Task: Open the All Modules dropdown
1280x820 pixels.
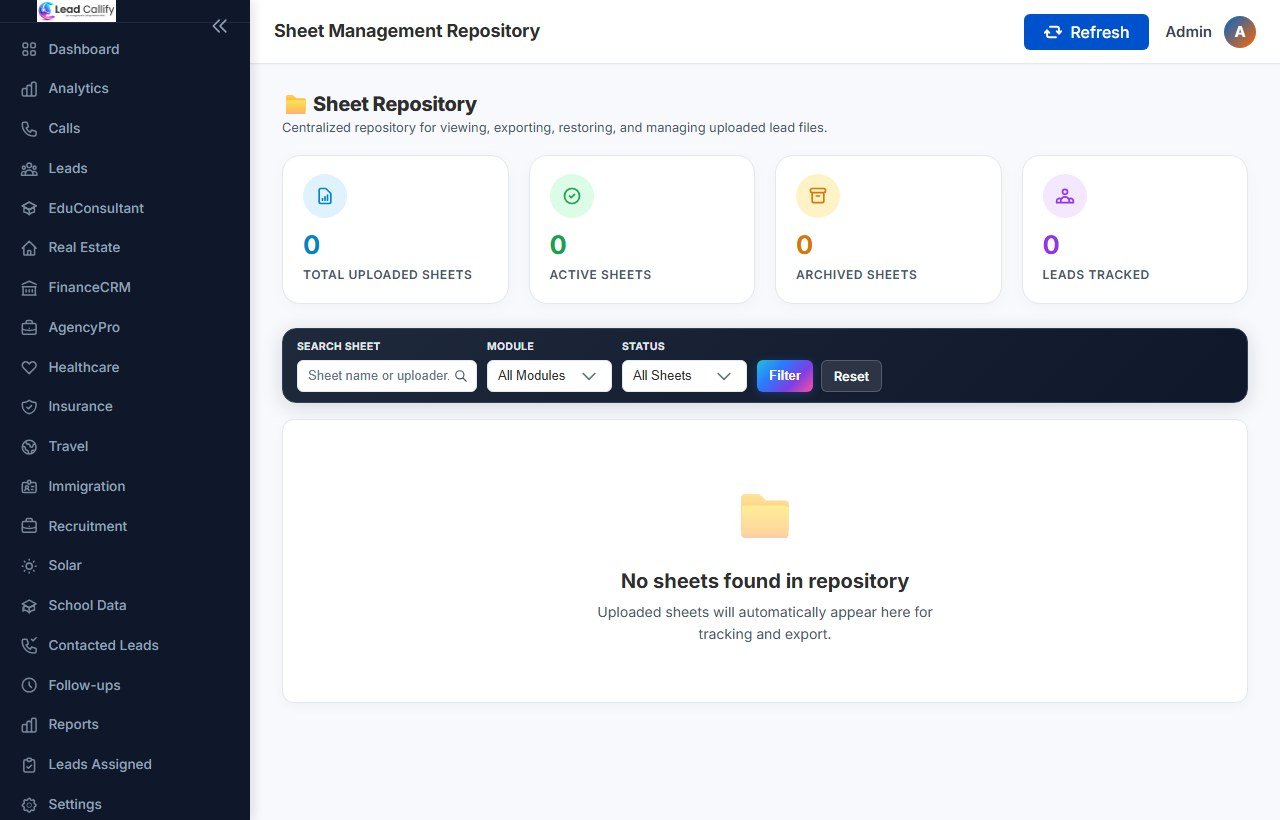Action: click(x=549, y=376)
